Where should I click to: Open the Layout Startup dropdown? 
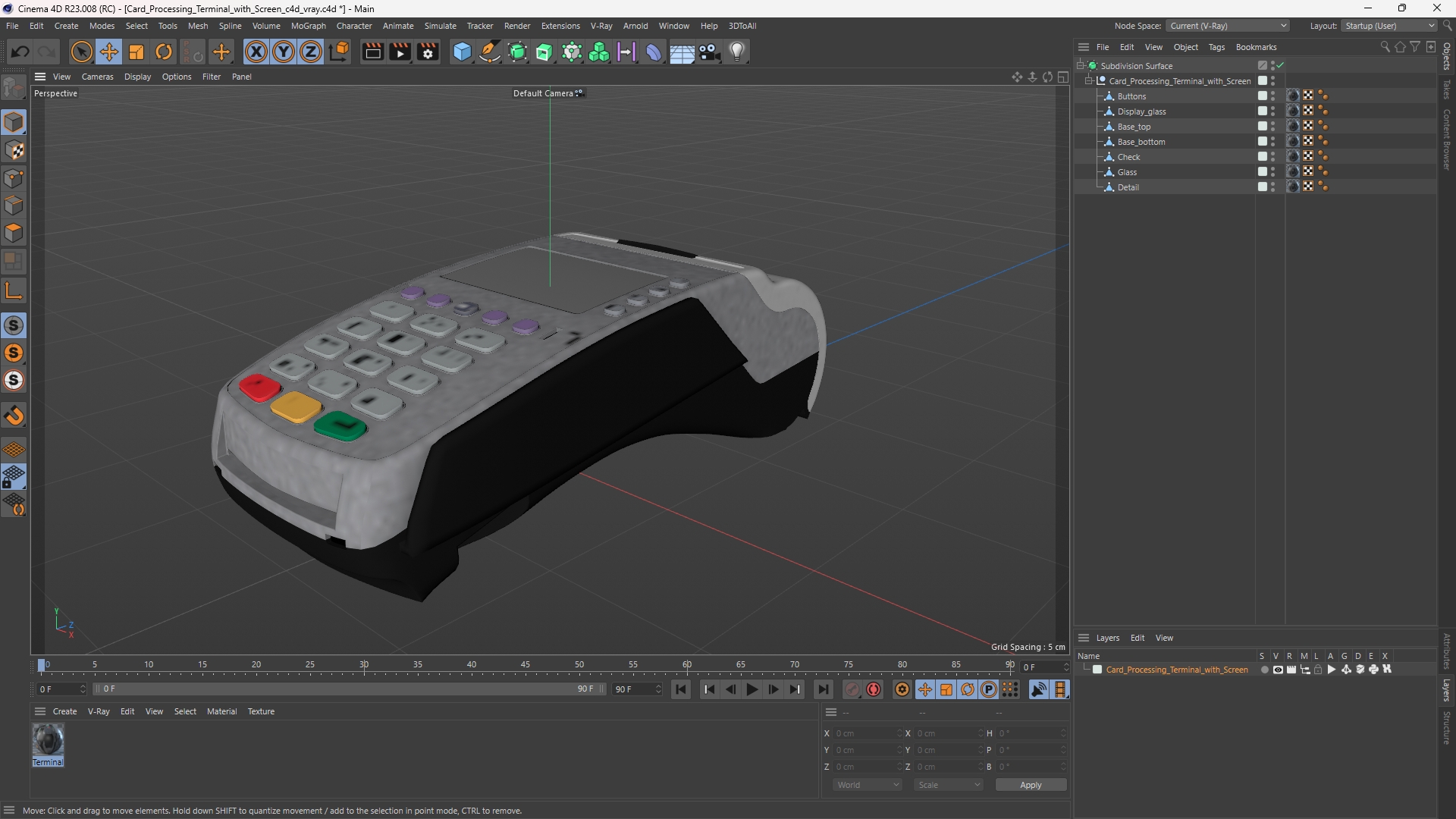tap(1390, 26)
